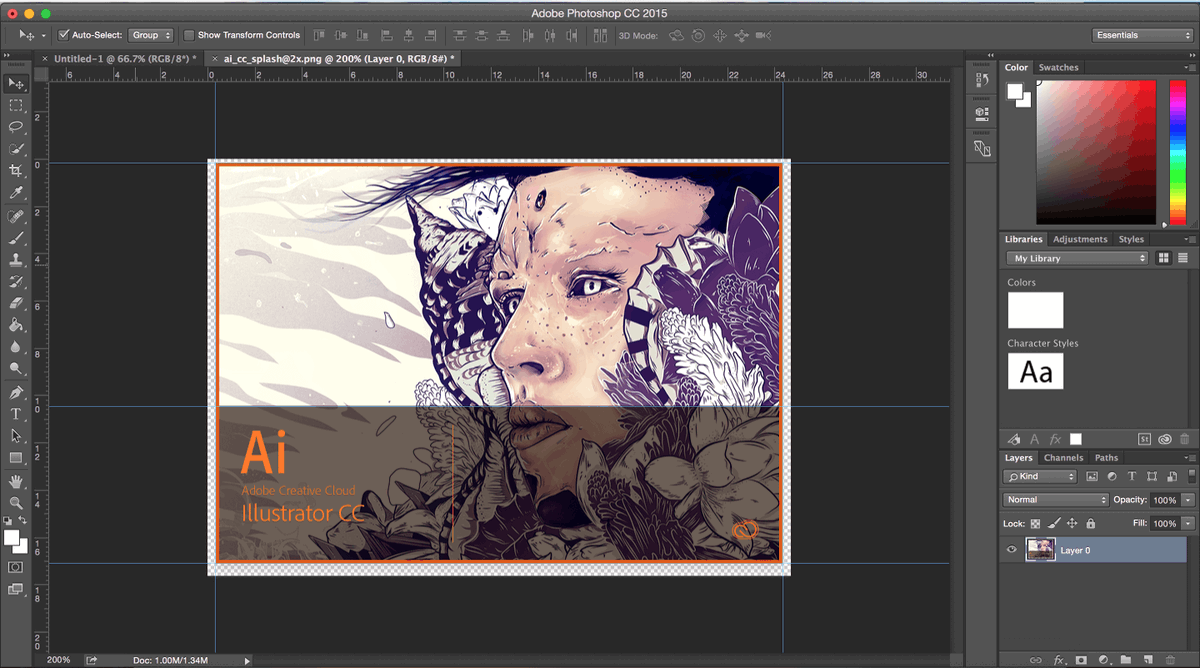Toggle pixel layer filter
The height and width of the screenshot is (668, 1200).
tap(1092, 477)
